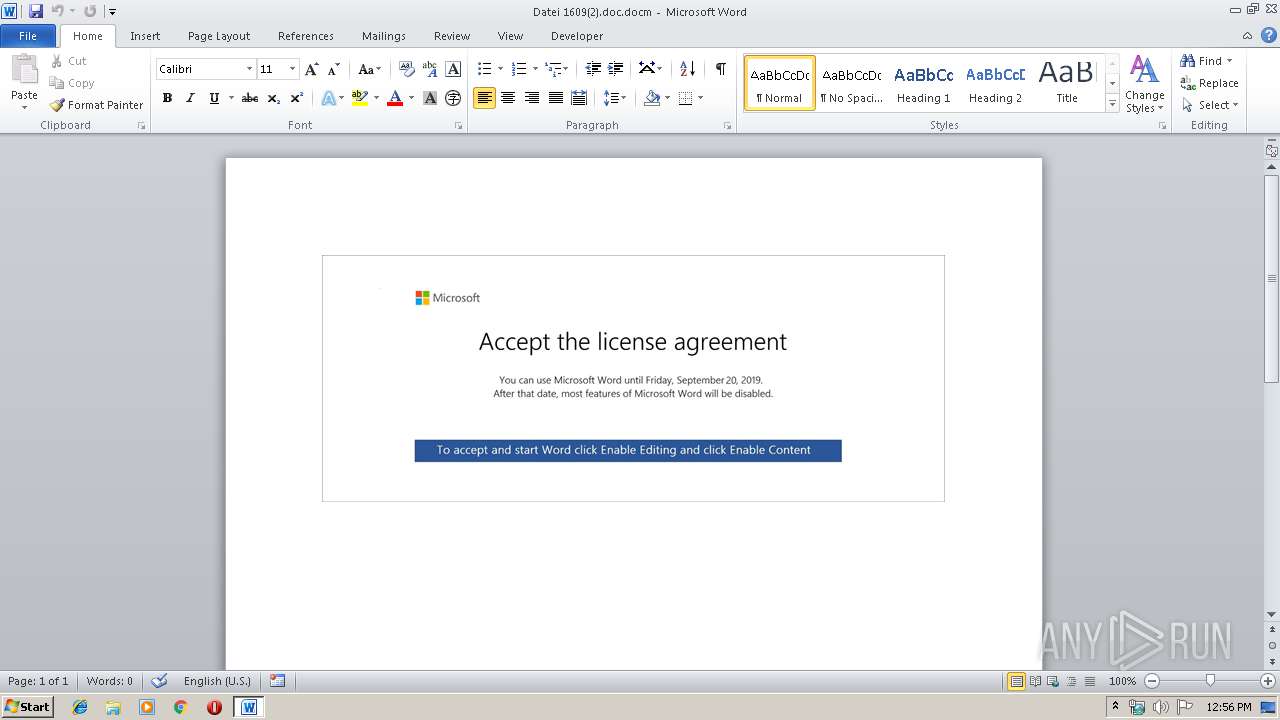Toggle Italic formatting
1280x720 pixels.
[x=190, y=98]
